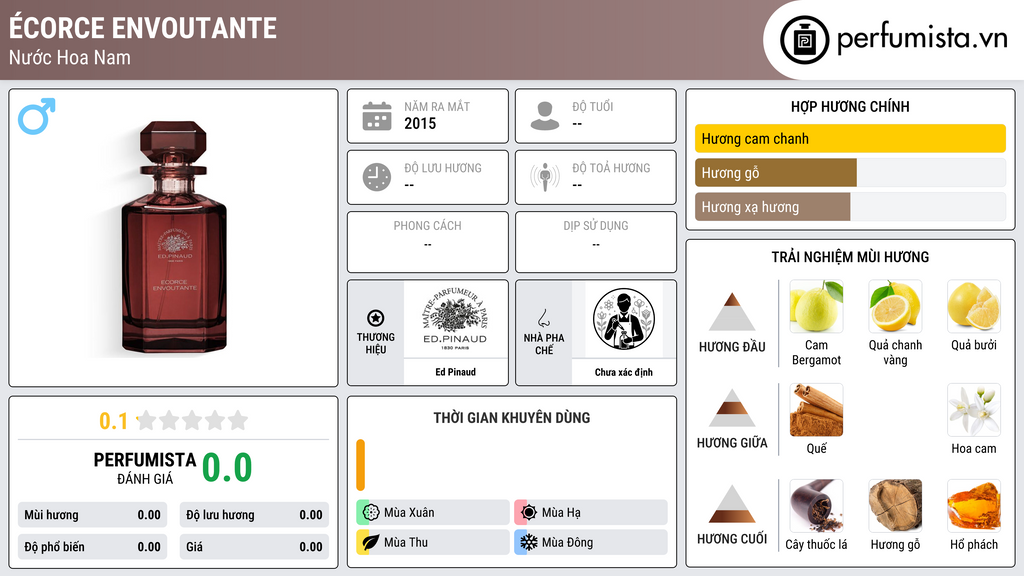Image resolution: width=1024 pixels, height=576 pixels.
Task: Click the Hương giữa pyramid icon
Action: coord(732,408)
